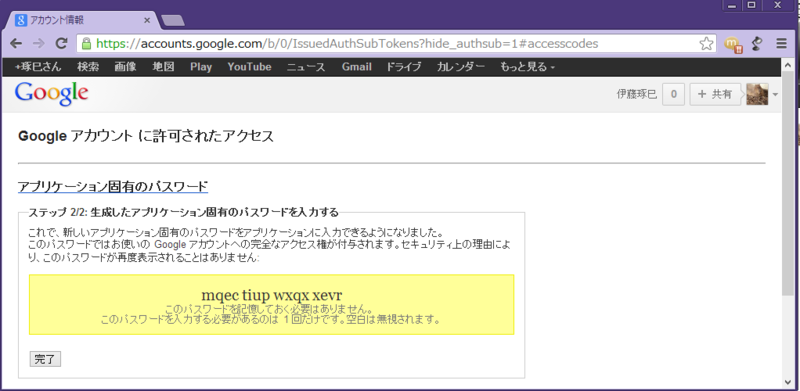Minimize the Chrome window
This screenshot has height=391, width=800.
pos(732,5)
